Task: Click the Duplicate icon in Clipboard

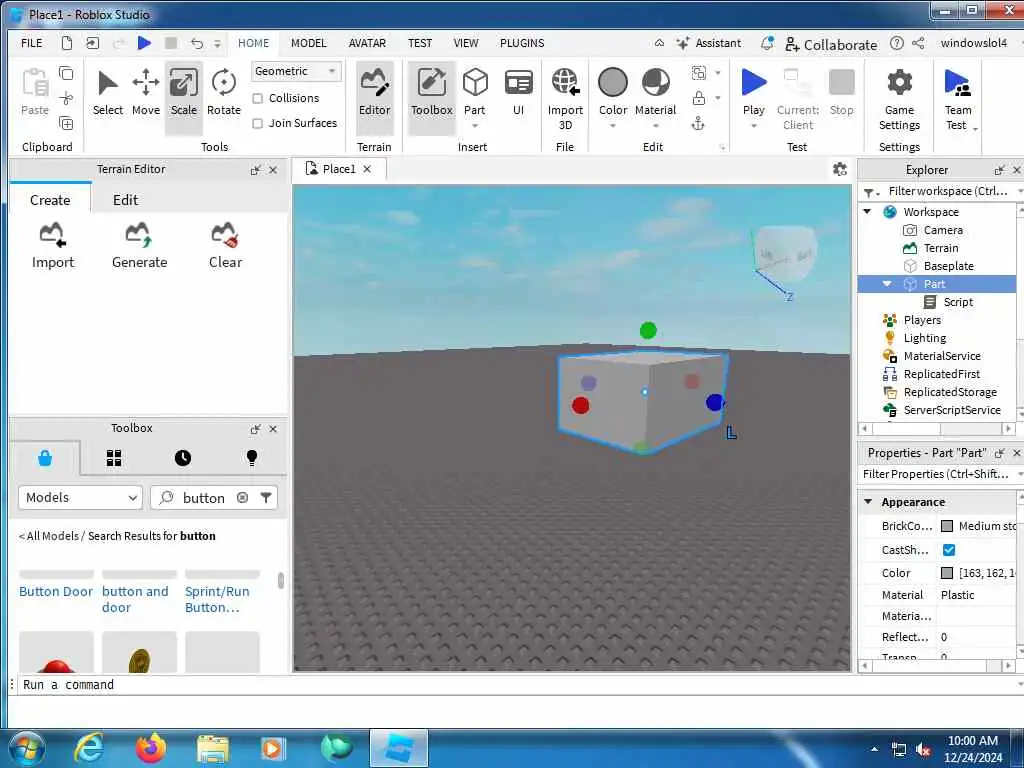Action: (66, 123)
